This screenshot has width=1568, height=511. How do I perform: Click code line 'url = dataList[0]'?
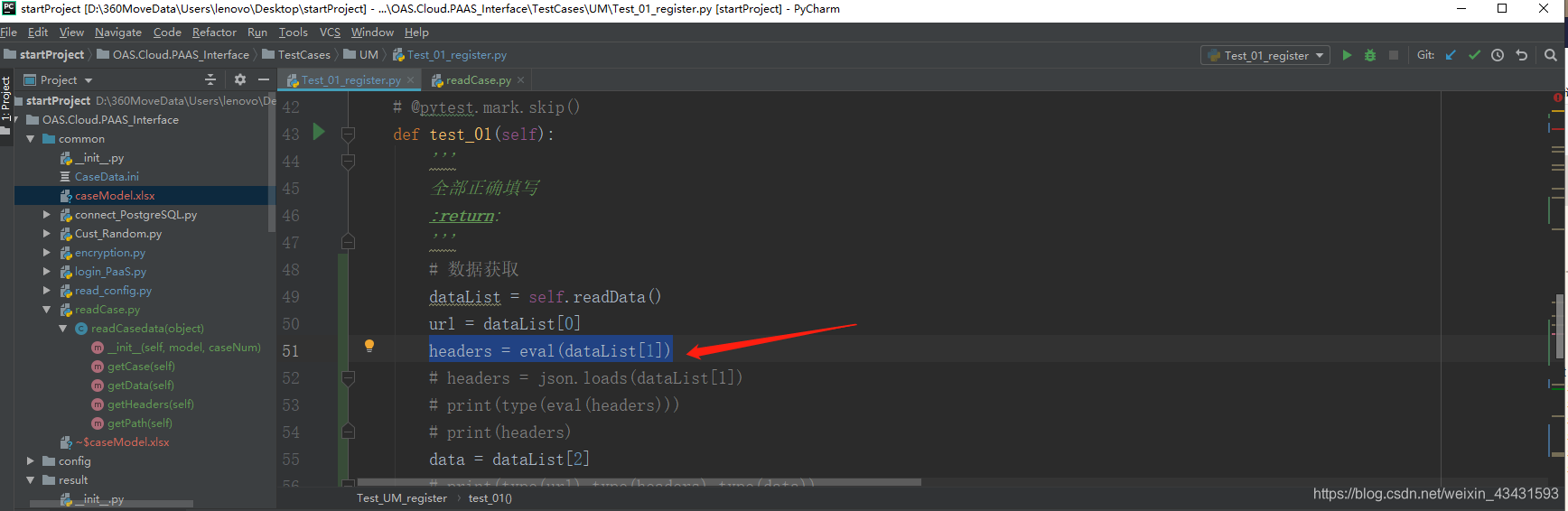tap(505, 324)
